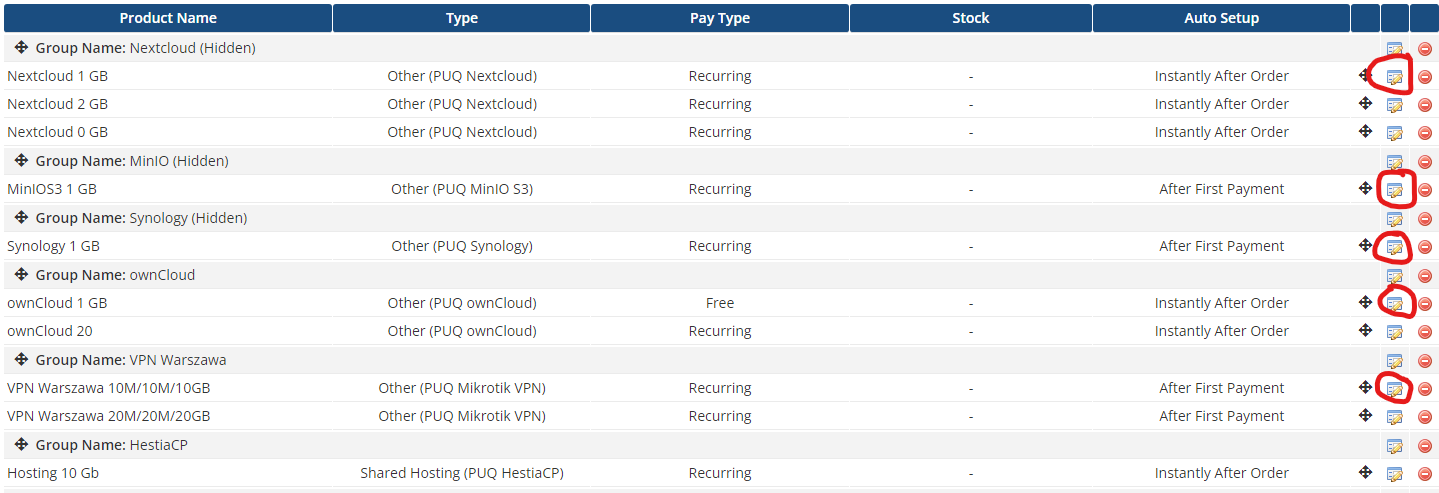Image resolution: width=1439 pixels, height=493 pixels.
Task: Delete the ownCloud group
Action: (x=1425, y=276)
